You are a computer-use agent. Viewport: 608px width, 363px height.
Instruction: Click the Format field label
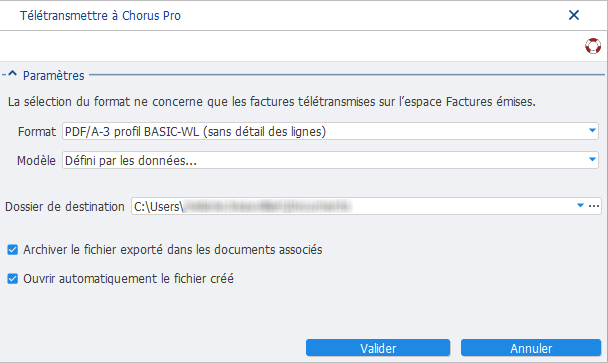[37, 131]
